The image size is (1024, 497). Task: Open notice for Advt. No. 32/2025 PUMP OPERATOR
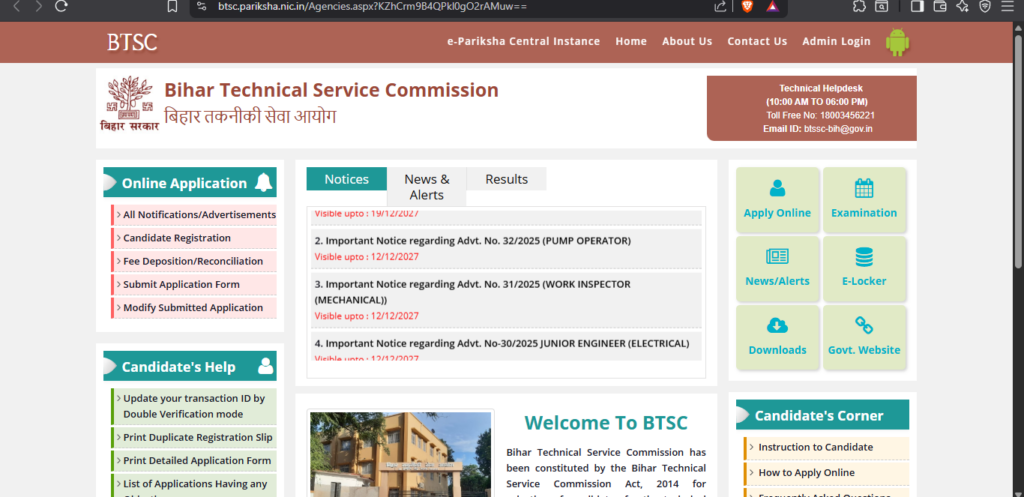point(473,241)
